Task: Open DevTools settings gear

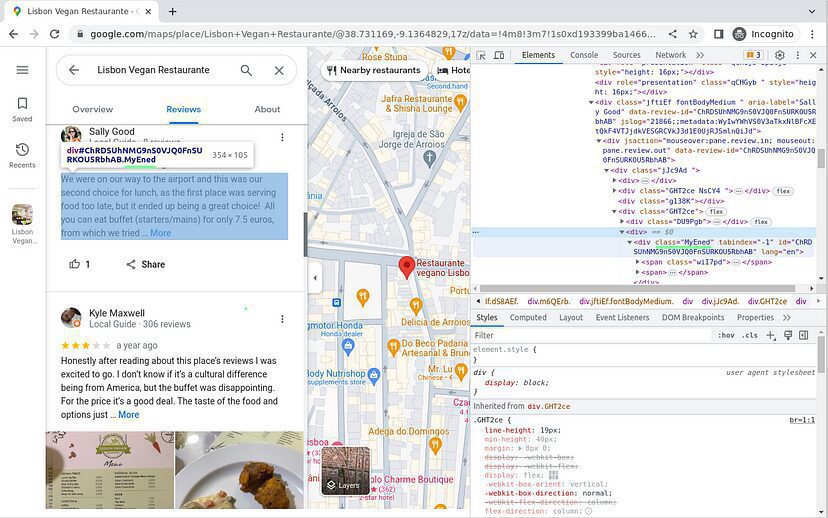Action: [780, 56]
